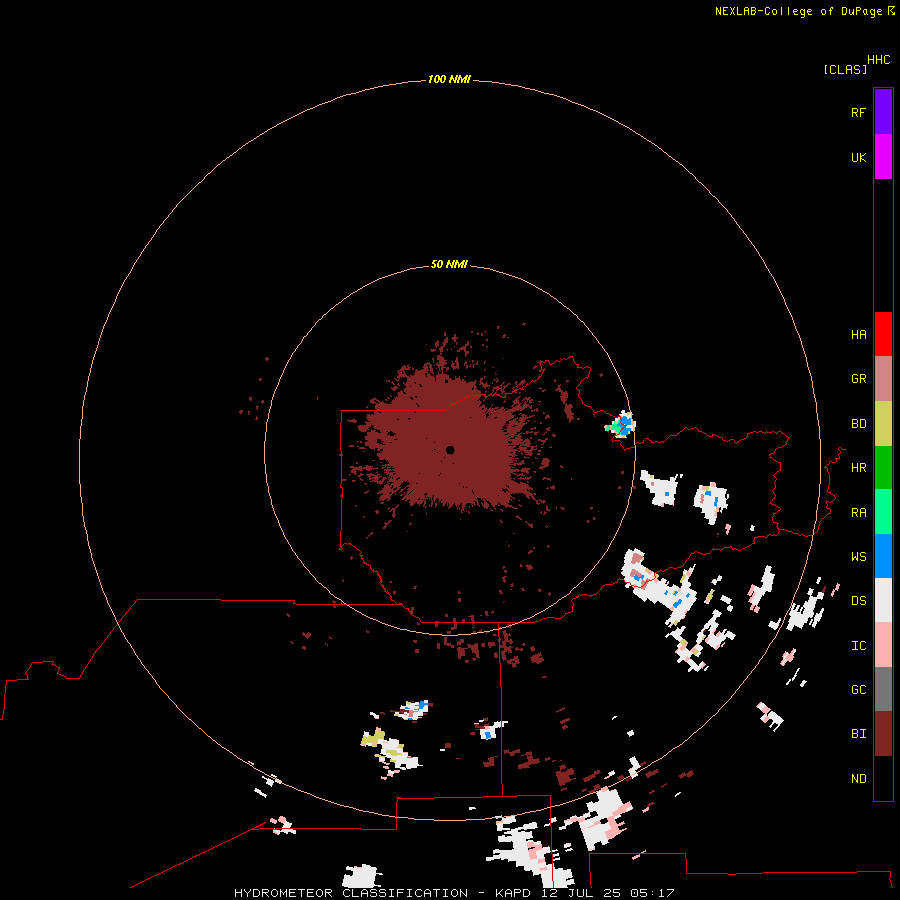Click the Hydrometeor Classification KAPD title text
900x900 pixels.
pos(454,893)
